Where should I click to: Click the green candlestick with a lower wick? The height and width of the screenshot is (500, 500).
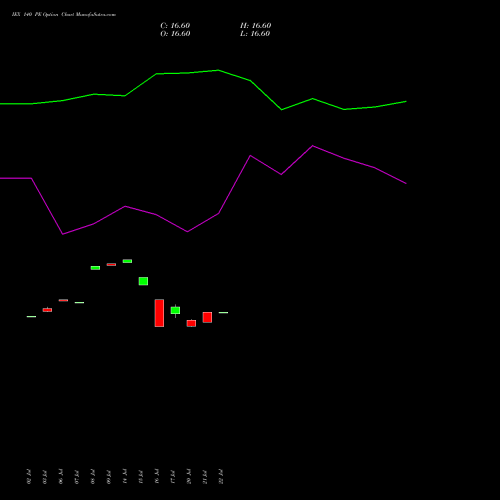(x=175, y=311)
